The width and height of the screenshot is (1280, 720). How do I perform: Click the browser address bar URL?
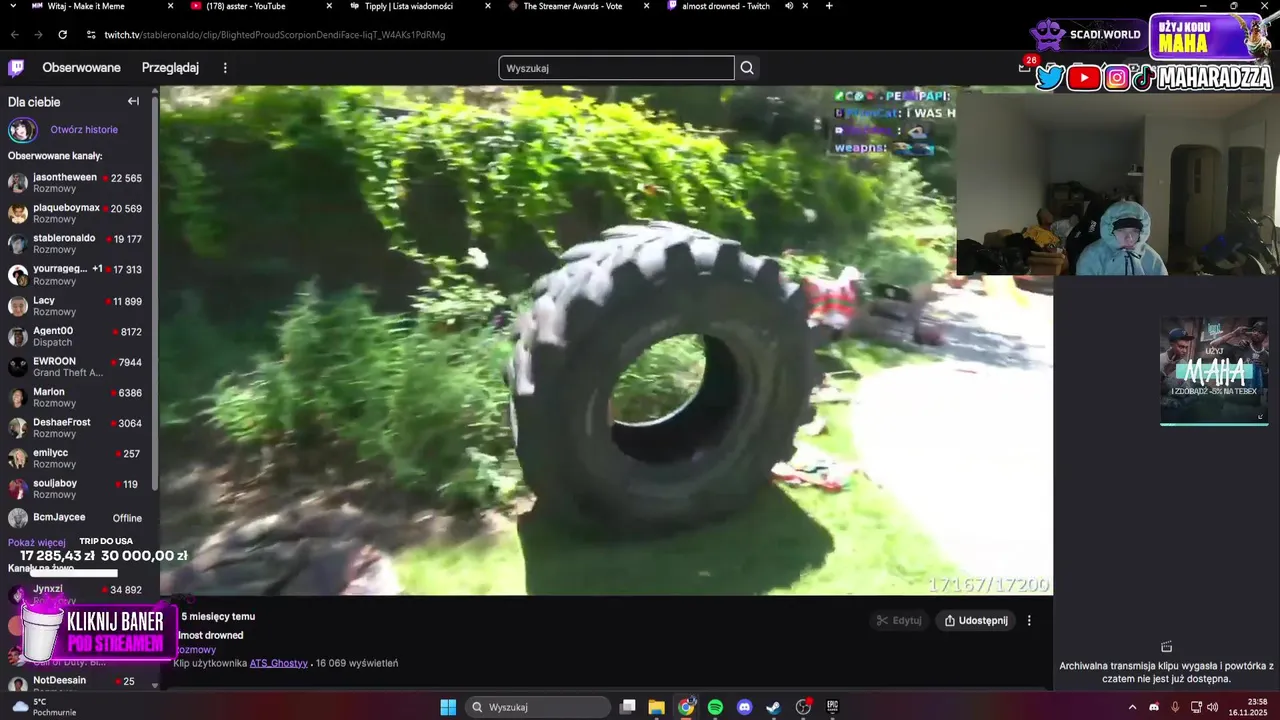coord(275,34)
